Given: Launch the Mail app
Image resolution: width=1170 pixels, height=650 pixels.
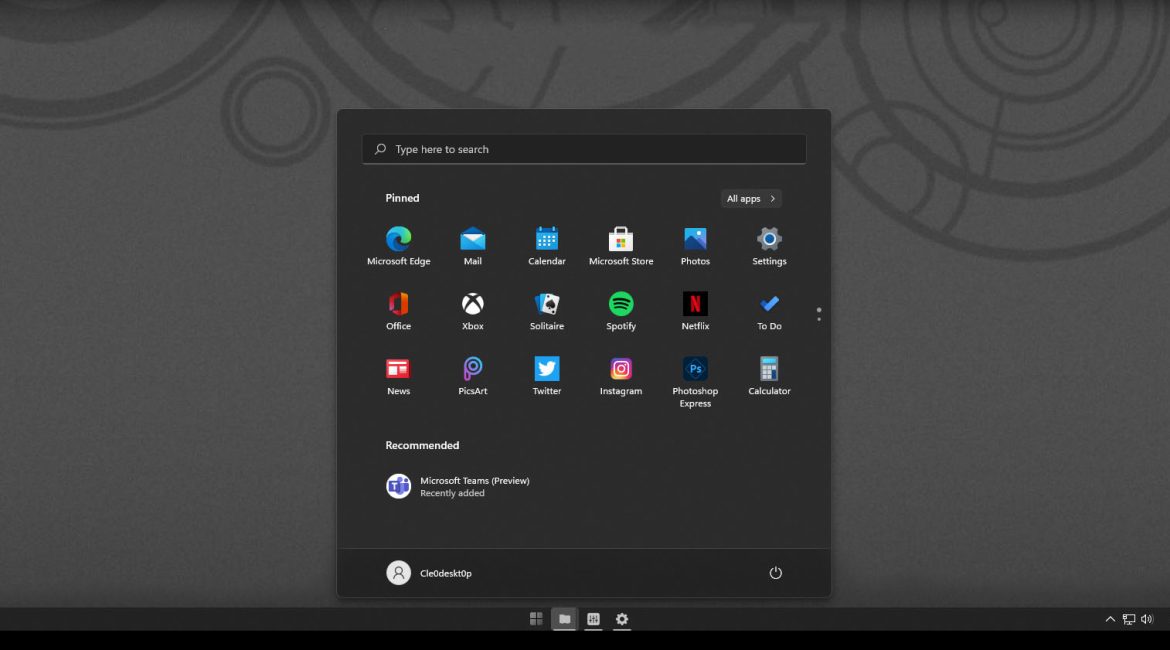Looking at the screenshot, I should point(472,240).
